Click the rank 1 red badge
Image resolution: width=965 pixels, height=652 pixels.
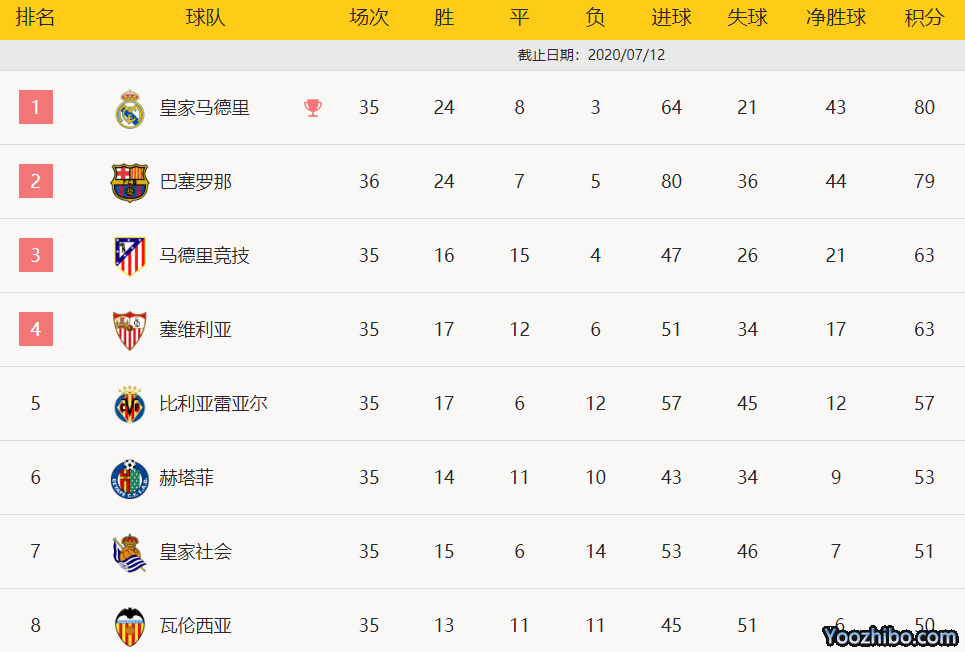coord(36,107)
